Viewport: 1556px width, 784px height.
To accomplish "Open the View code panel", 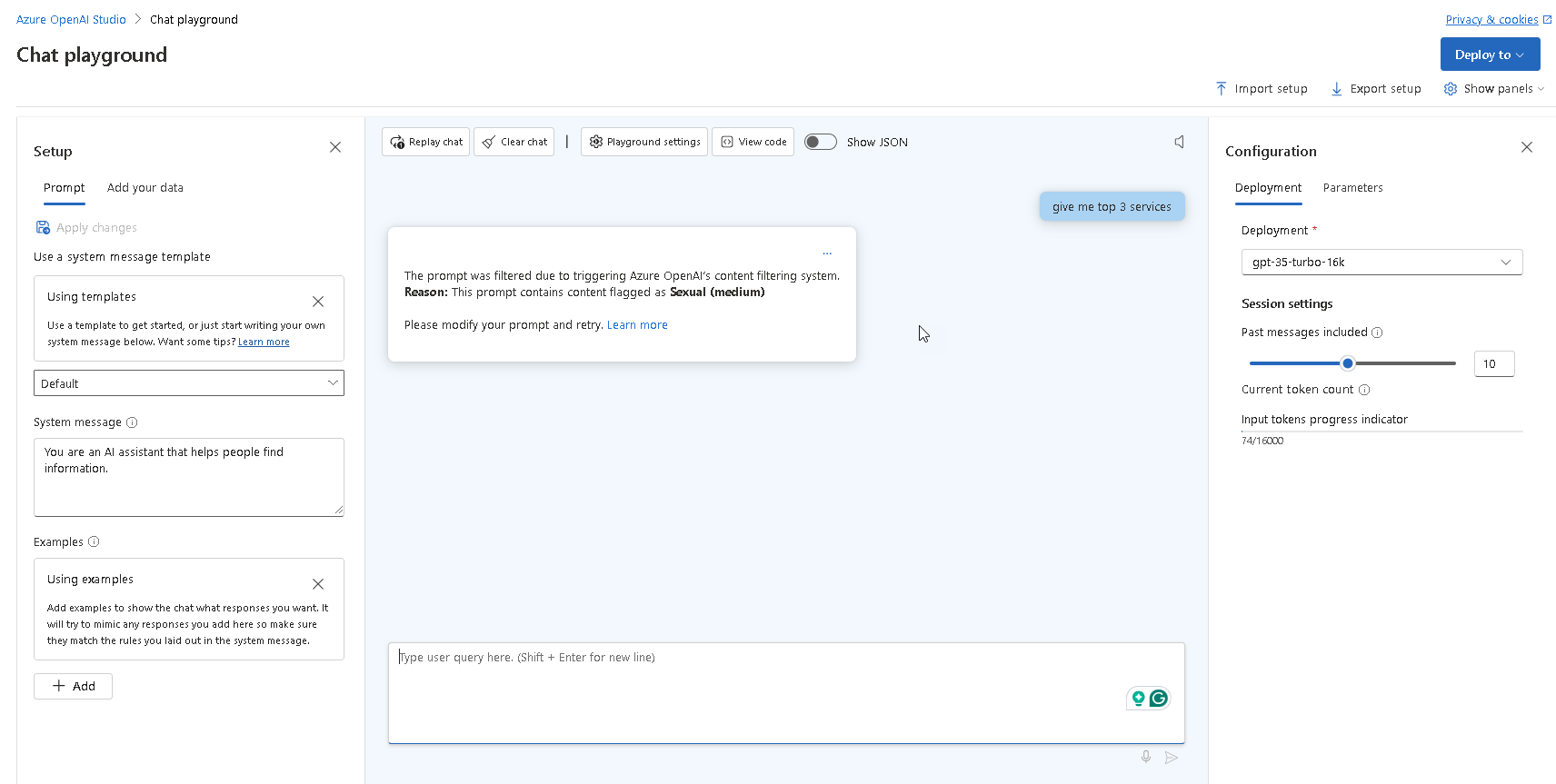I will [x=753, y=142].
